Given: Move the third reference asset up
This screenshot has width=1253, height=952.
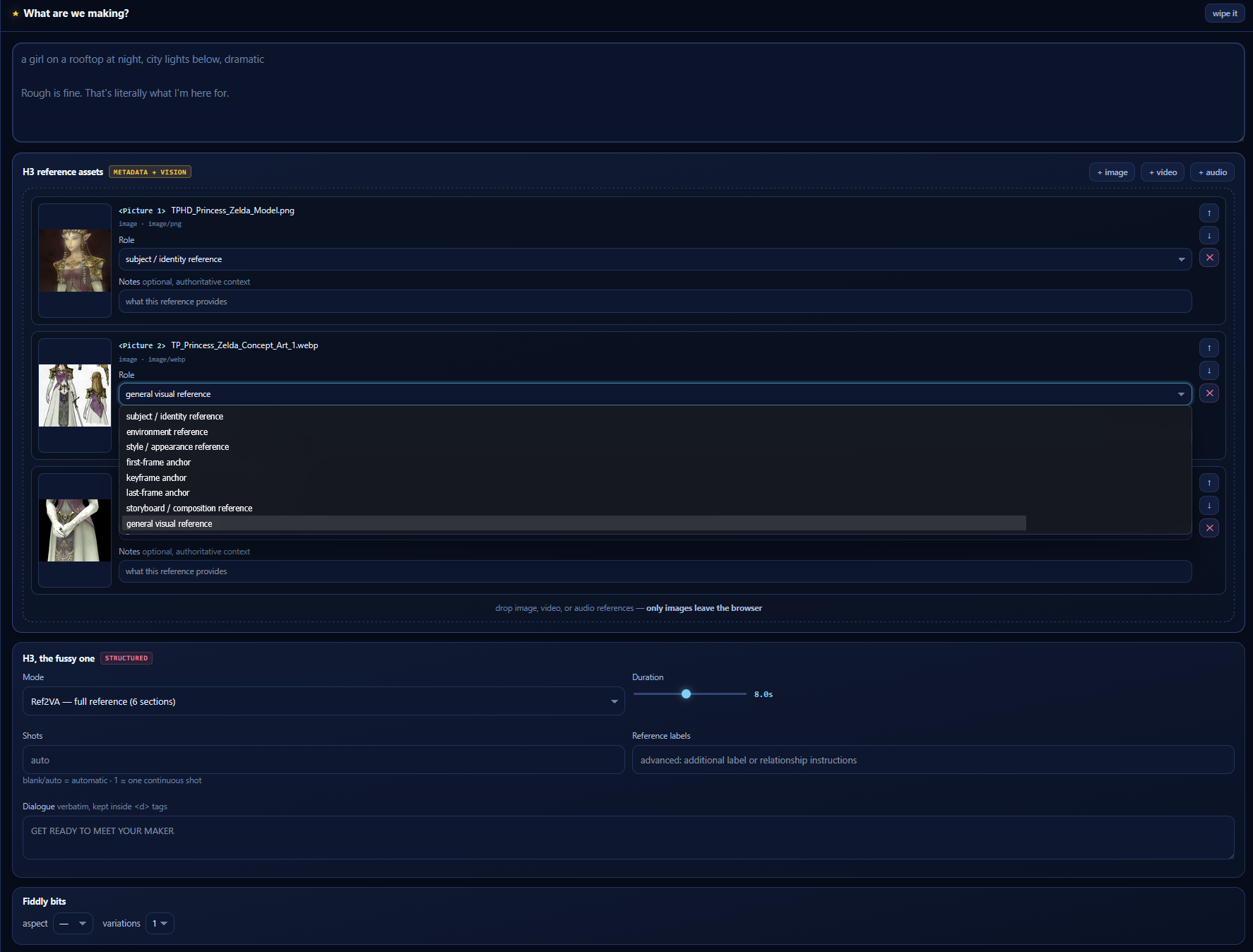Looking at the screenshot, I should [1209, 482].
